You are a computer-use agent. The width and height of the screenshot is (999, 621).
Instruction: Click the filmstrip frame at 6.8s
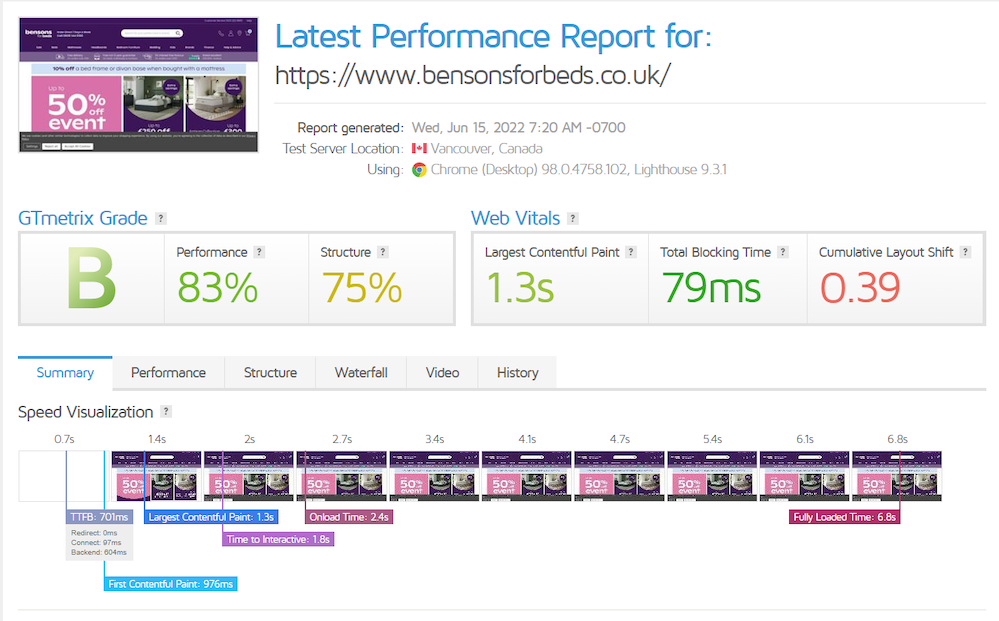tap(897, 476)
